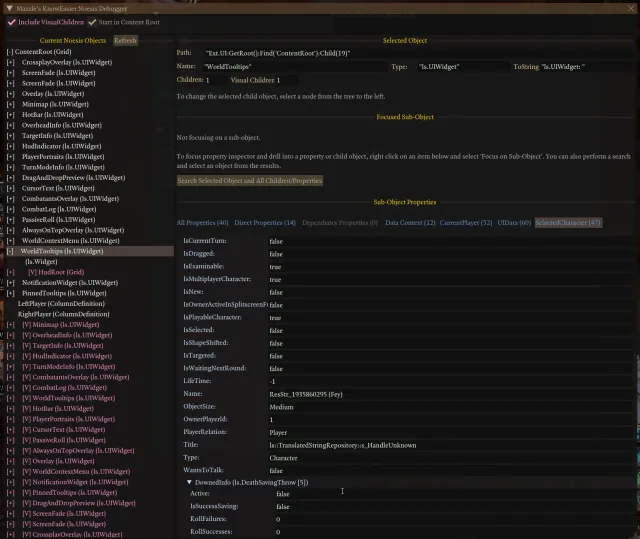
Task: Expand the Minimap (ls.UIWidget) node
Action: pyautogui.click(x=10, y=104)
